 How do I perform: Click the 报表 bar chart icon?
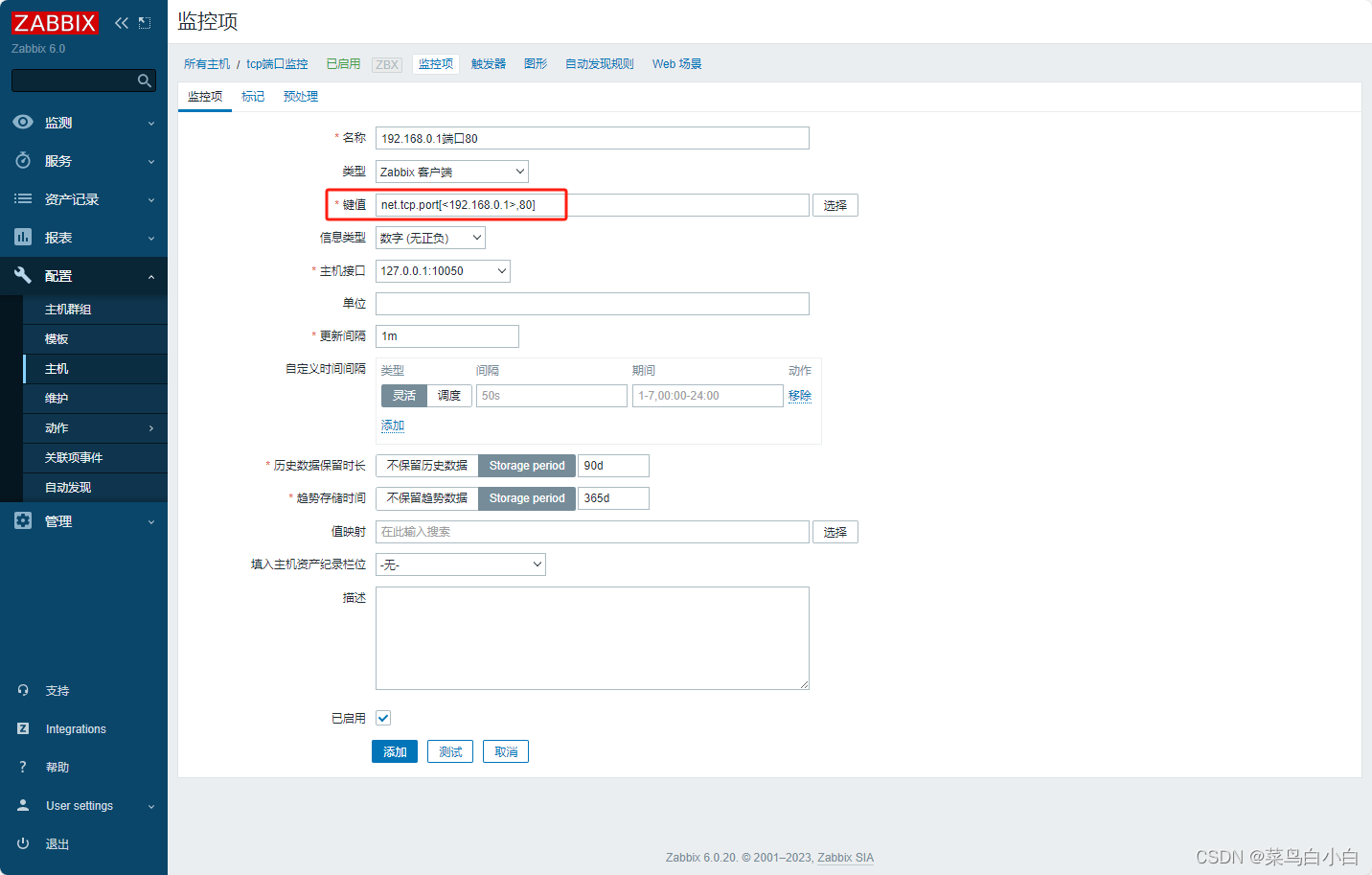pyautogui.click(x=23, y=237)
